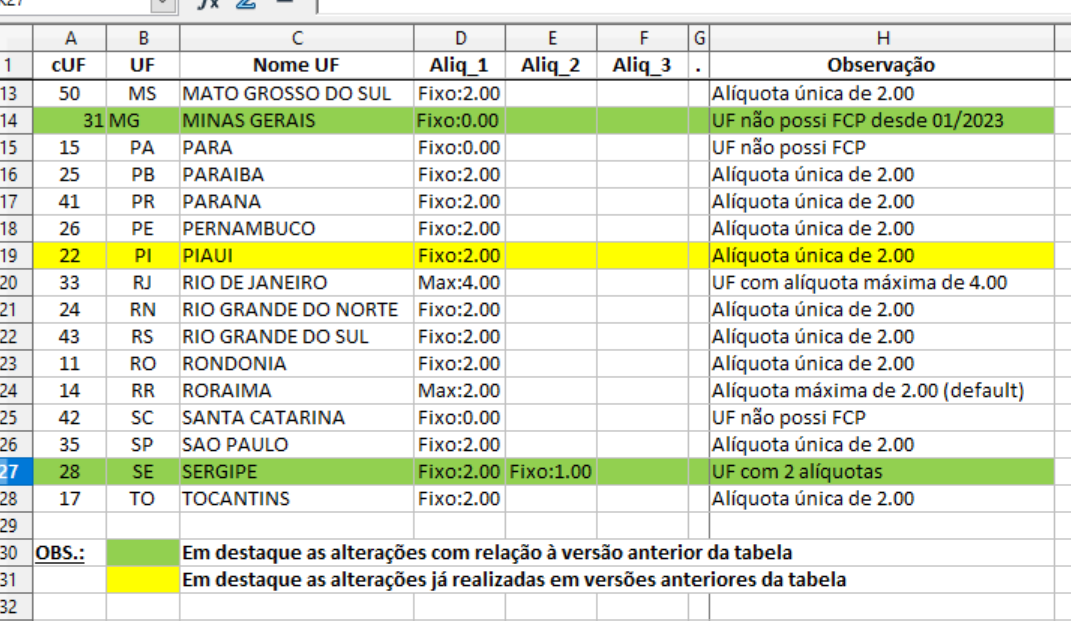Click the green legend swatch cell
Viewport: 1071px width, 621px height.
pos(142,552)
